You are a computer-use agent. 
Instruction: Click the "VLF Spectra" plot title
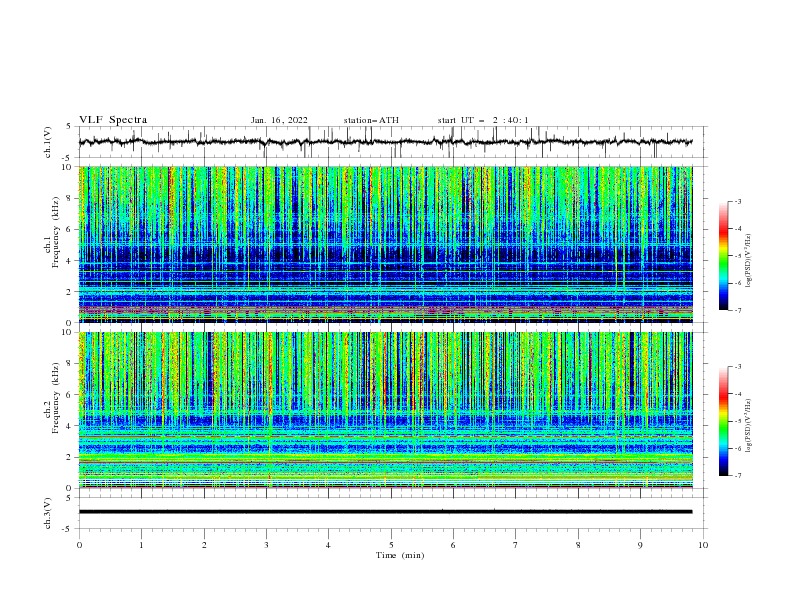click(113, 120)
